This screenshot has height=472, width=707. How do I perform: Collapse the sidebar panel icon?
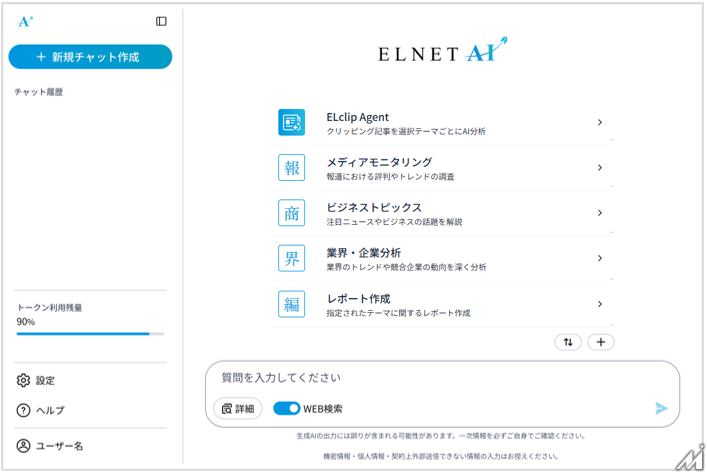161,21
